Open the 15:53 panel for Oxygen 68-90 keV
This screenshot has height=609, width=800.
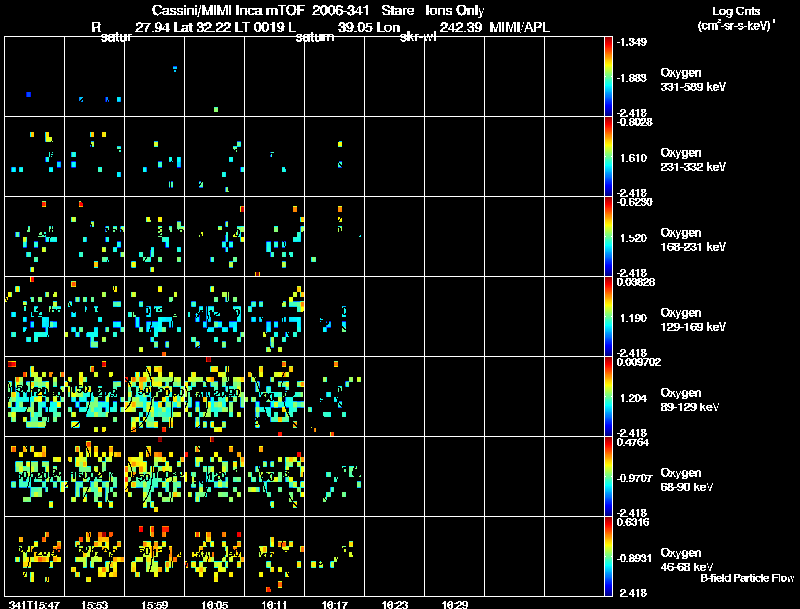[94, 476]
